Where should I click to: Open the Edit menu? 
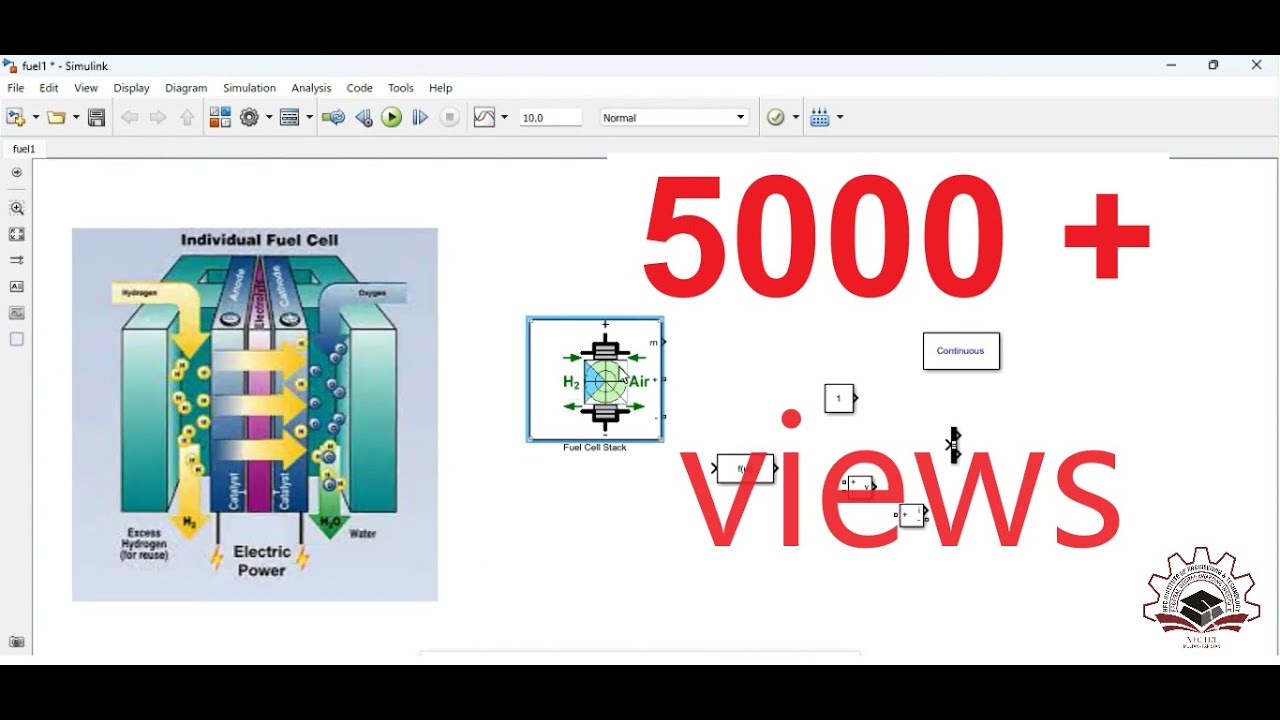(x=49, y=88)
